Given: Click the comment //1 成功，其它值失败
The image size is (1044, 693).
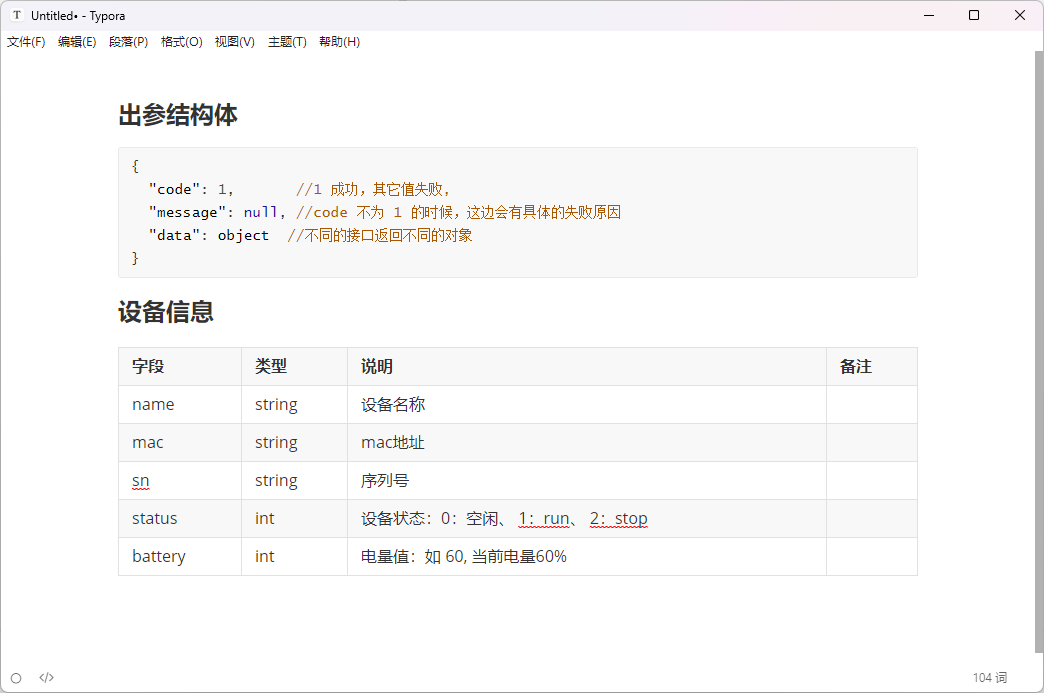Looking at the screenshot, I should coord(373,190).
